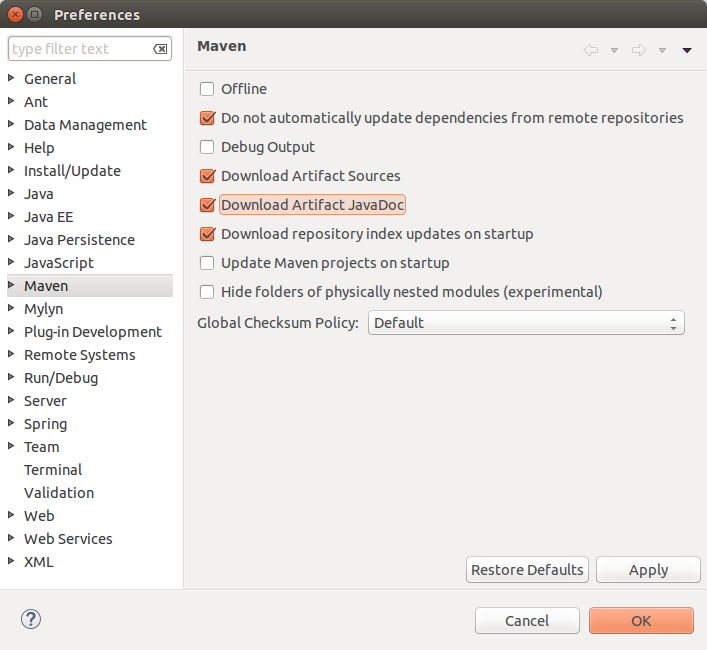The width and height of the screenshot is (707, 650).
Task: Select the Terminal preferences page
Action: [53, 470]
